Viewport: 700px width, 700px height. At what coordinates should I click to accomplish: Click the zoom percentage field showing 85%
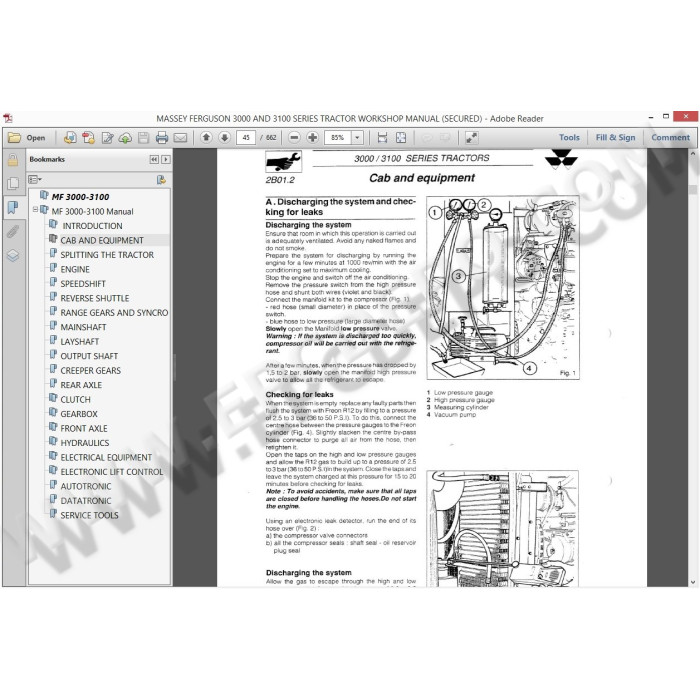338,138
